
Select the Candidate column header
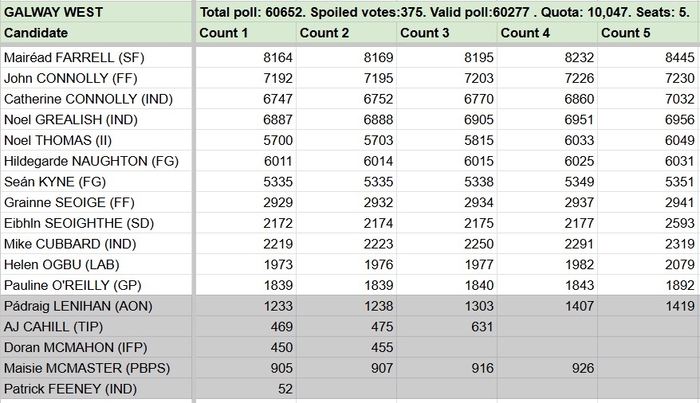97,33
